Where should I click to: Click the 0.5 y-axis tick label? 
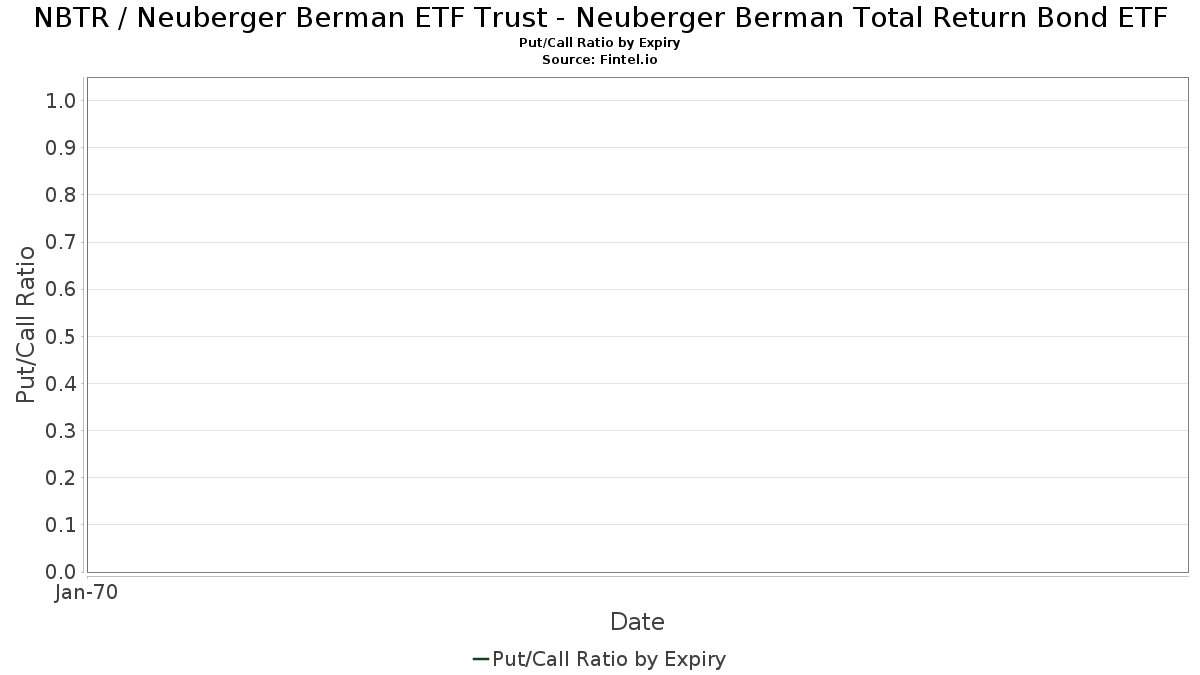[61, 336]
